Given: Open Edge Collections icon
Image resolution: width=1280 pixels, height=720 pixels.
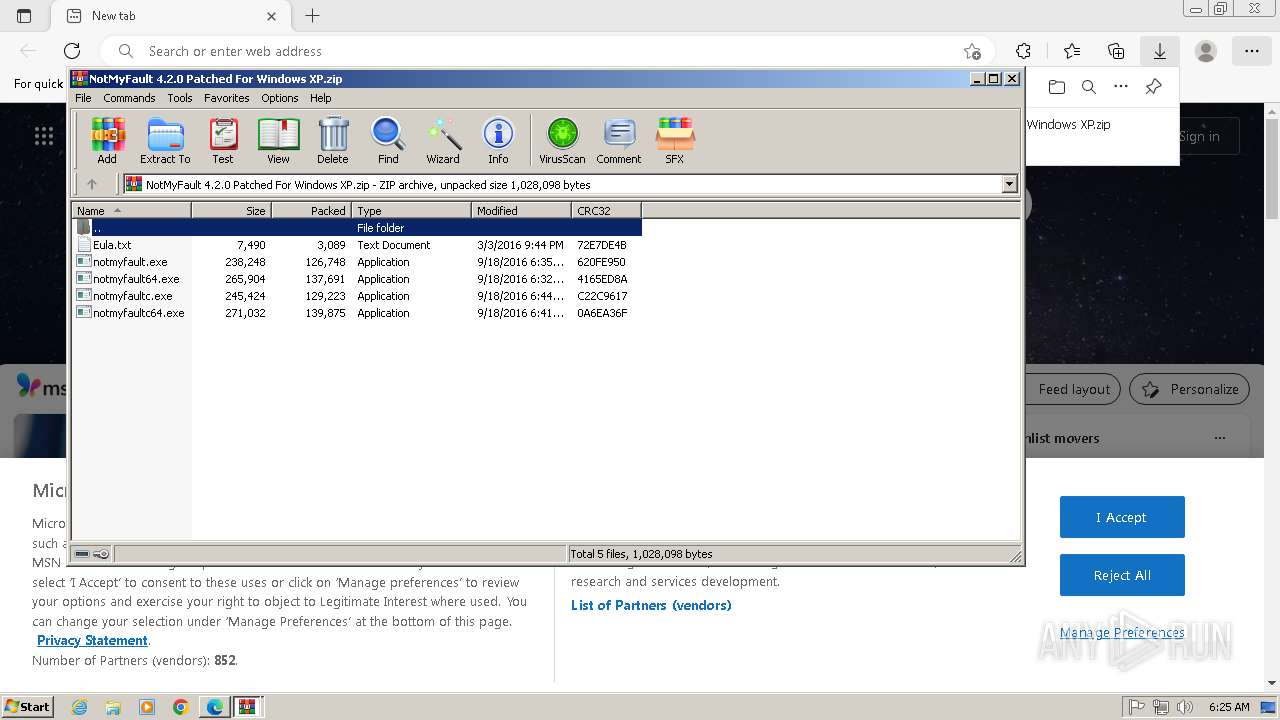Looking at the screenshot, I should pos(1116,51).
